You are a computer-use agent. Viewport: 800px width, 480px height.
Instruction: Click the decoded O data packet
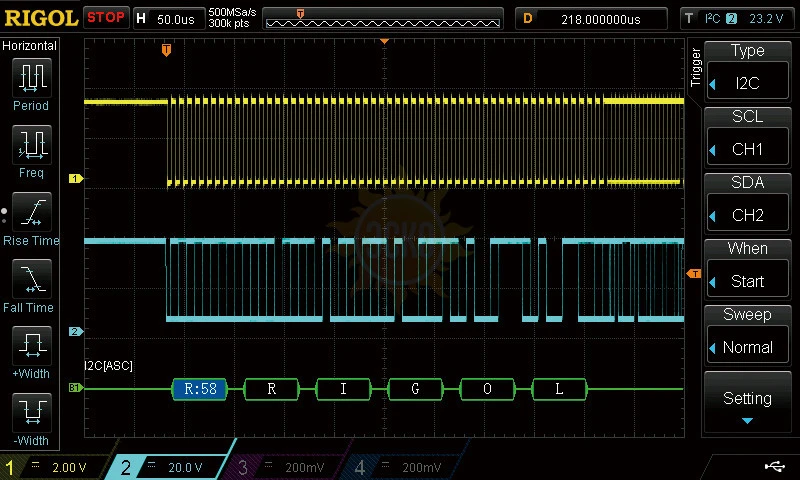pos(487,389)
